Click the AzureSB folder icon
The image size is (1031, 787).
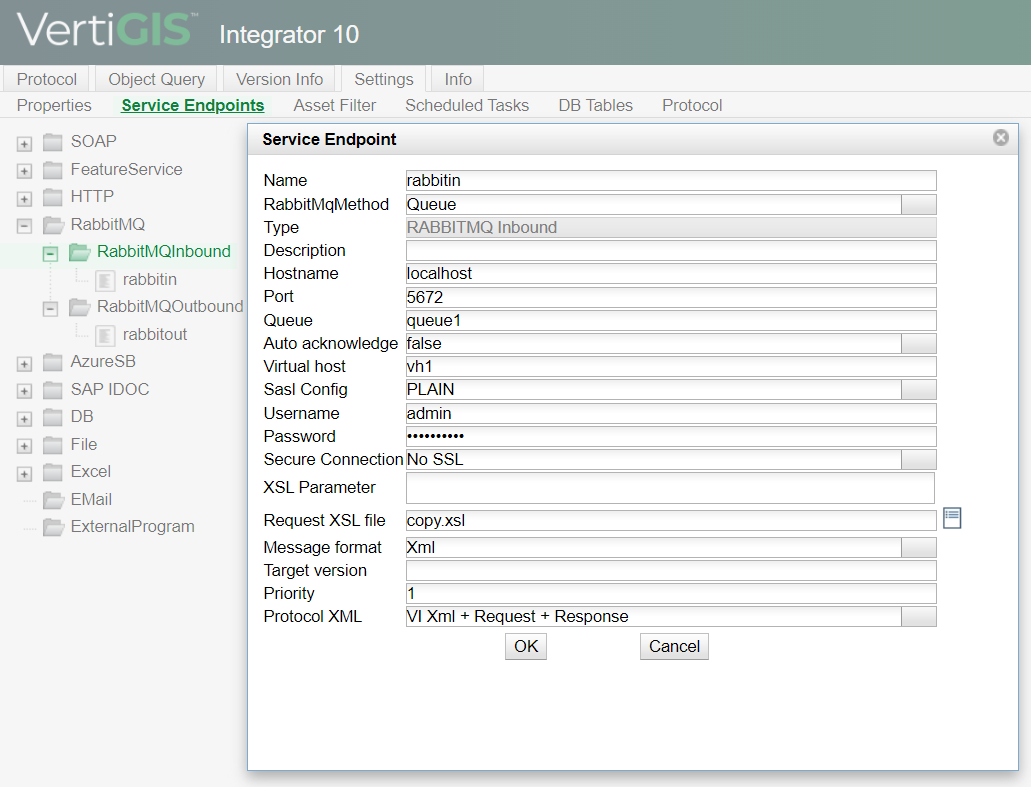53,362
